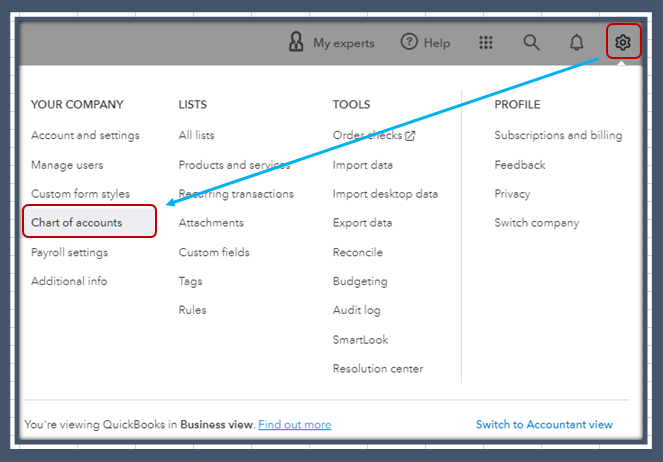Click the Help question mark icon
Screen dimensions: 663x462
tap(409, 42)
